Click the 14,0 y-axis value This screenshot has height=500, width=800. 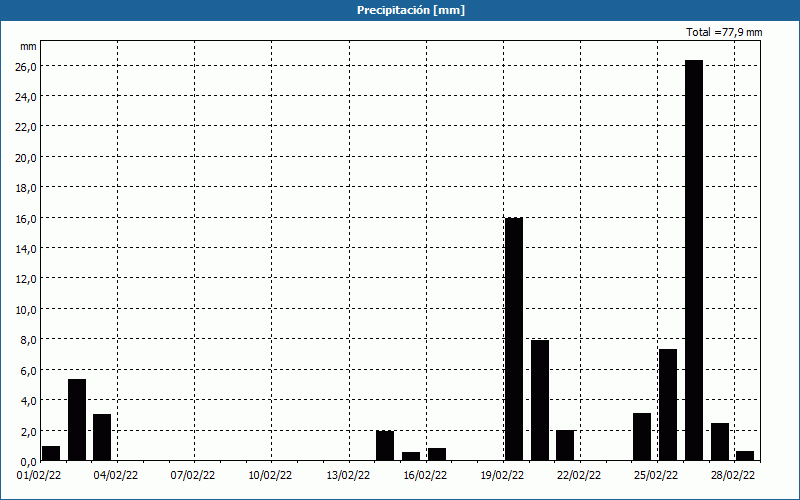point(26,248)
